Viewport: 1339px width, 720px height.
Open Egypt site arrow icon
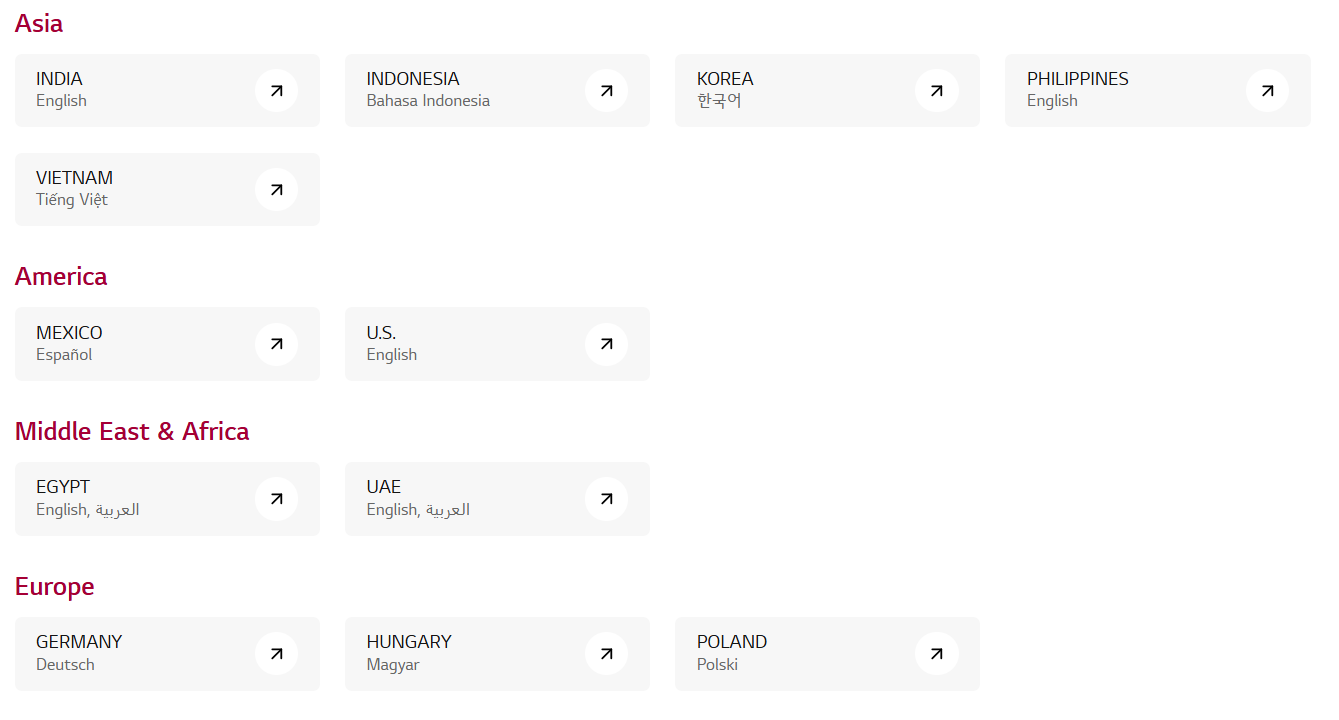[276, 499]
